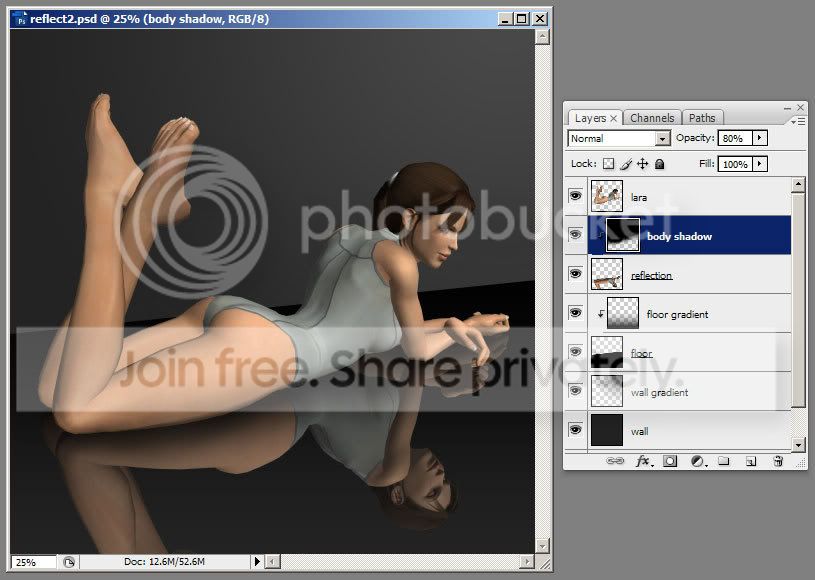Click the layers list scroll up arrow
Viewport: 815px width, 580px height.
pos(798,185)
